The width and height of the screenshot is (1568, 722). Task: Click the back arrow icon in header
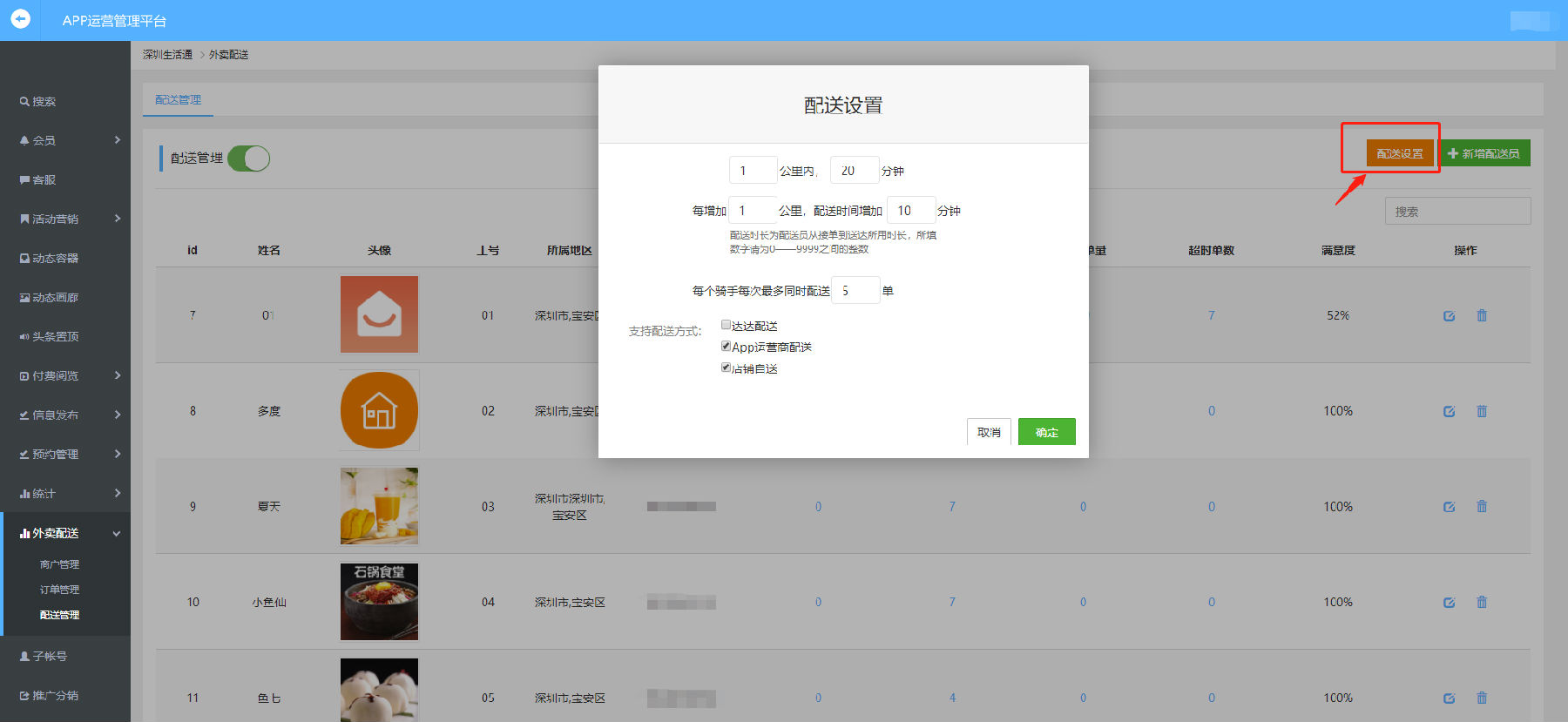point(20,18)
